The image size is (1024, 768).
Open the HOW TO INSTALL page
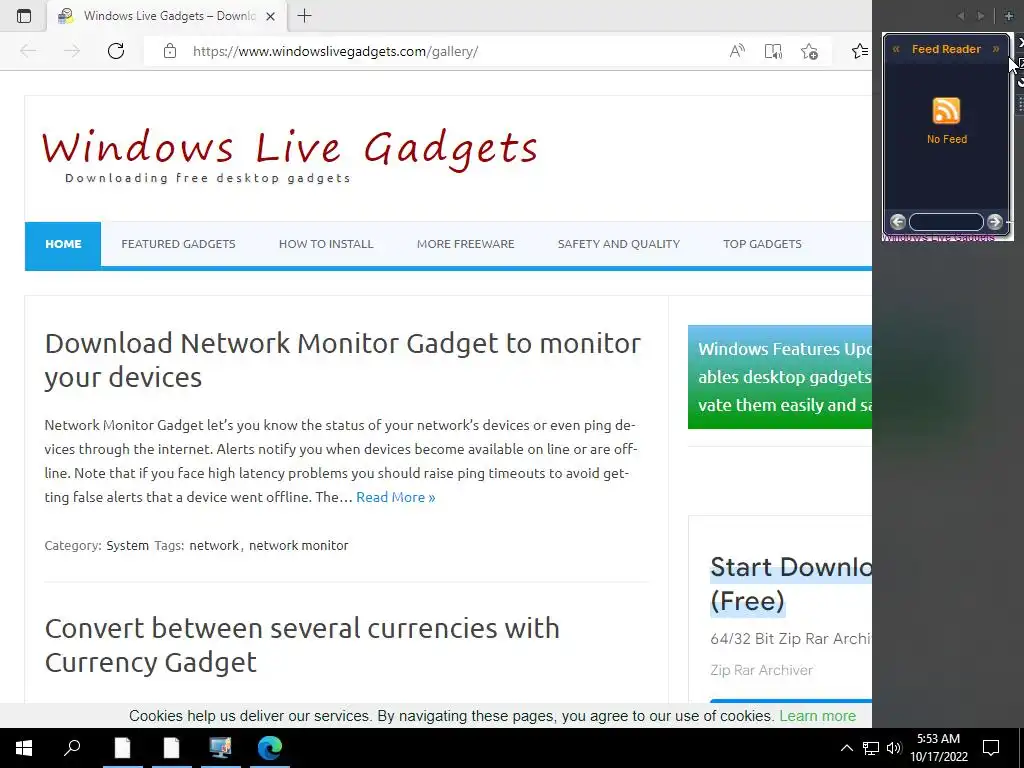click(326, 244)
